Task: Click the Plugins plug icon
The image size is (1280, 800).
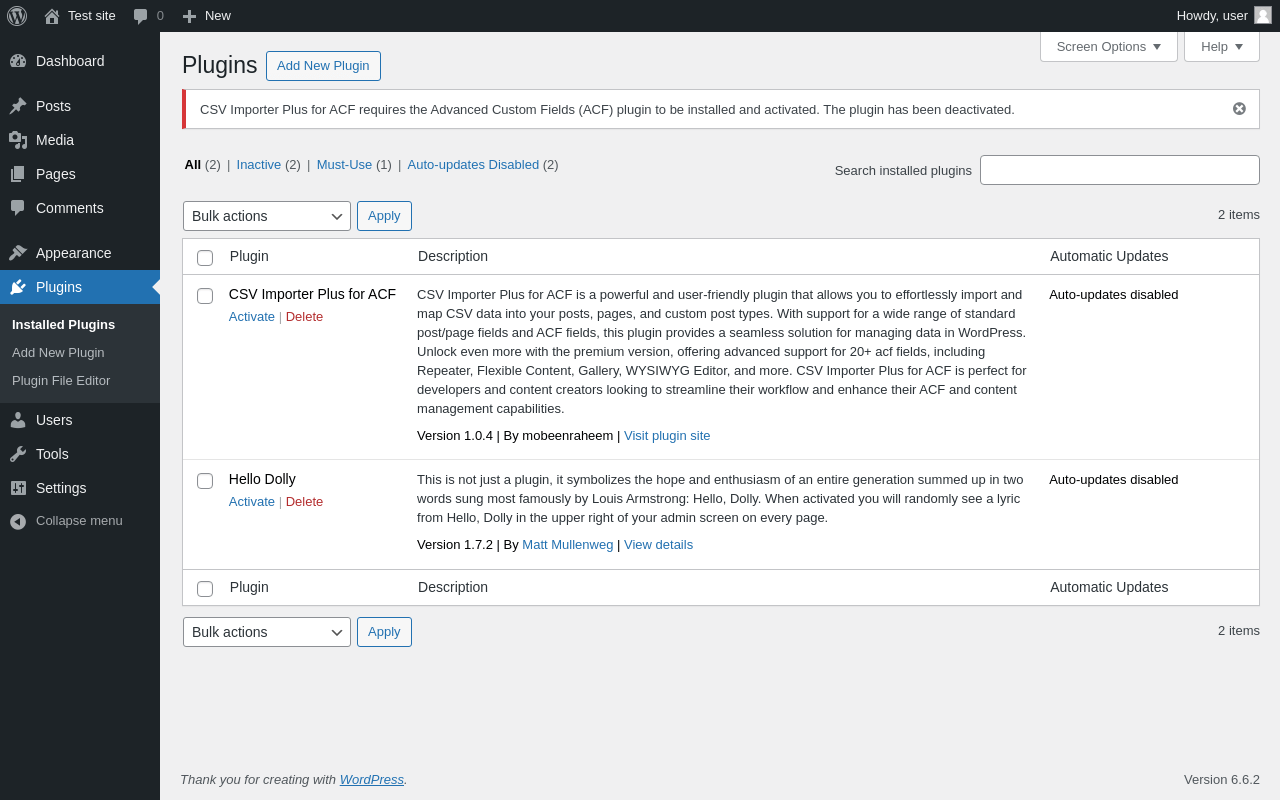Action: 18,287
